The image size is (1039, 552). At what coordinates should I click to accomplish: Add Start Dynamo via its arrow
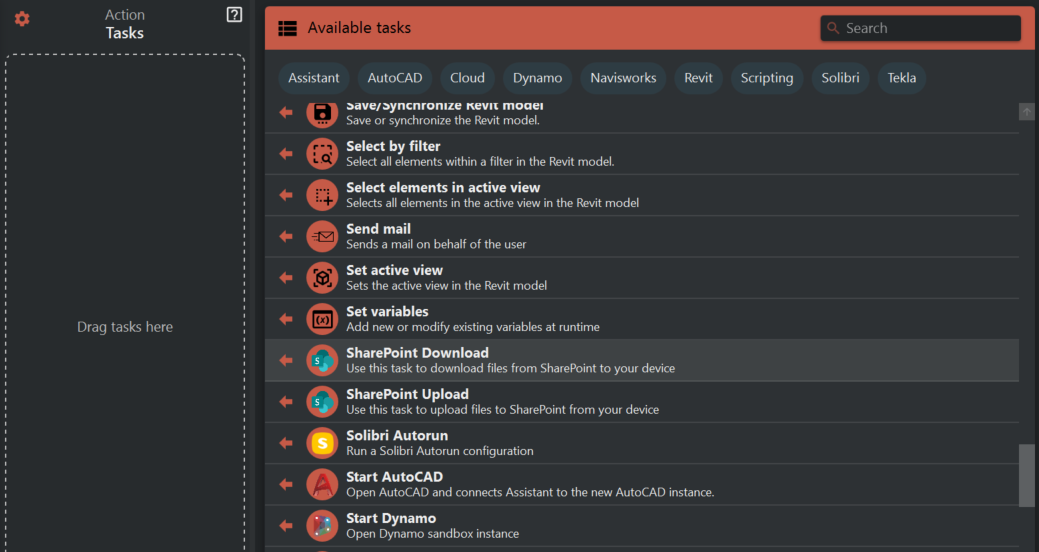(x=286, y=526)
